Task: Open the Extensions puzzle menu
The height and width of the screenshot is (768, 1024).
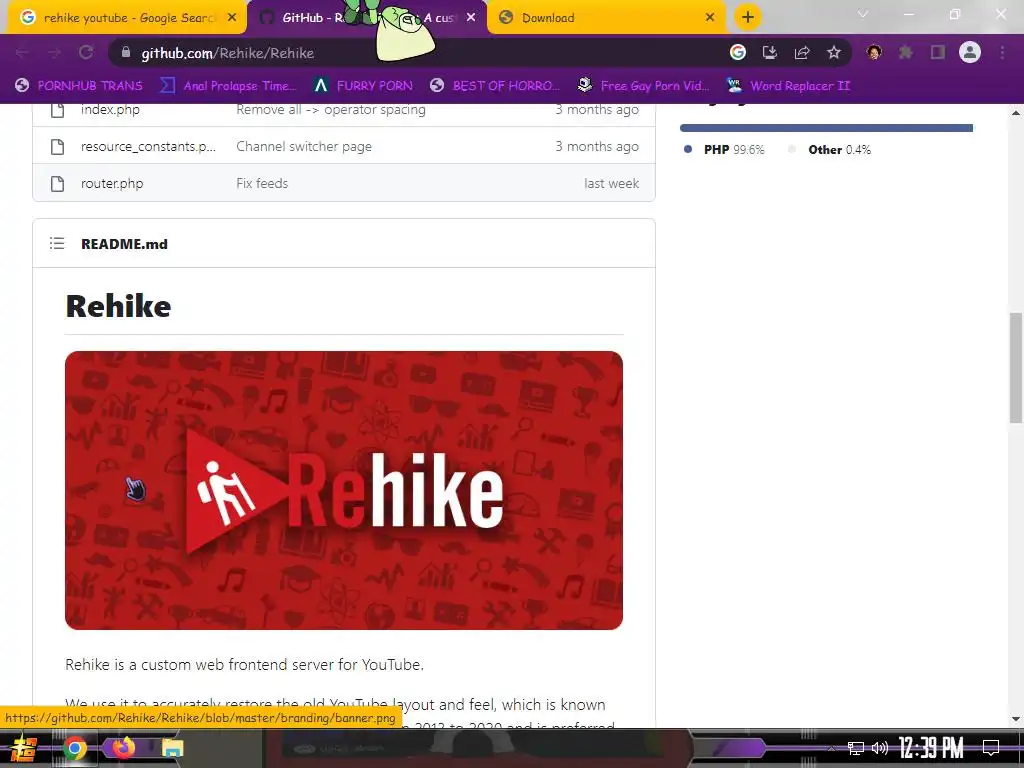Action: (x=906, y=53)
